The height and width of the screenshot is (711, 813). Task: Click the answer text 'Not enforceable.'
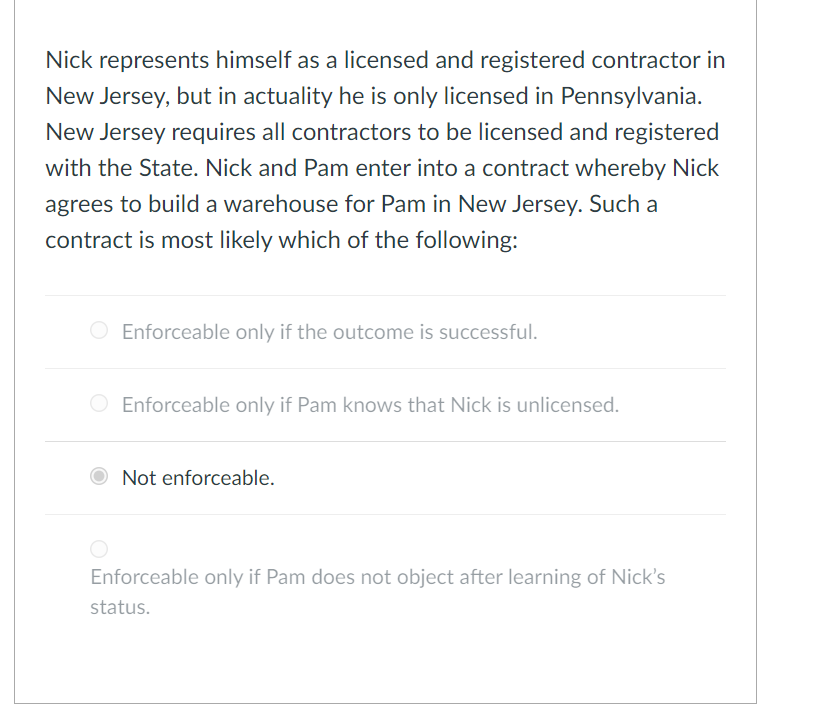tap(197, 477)
